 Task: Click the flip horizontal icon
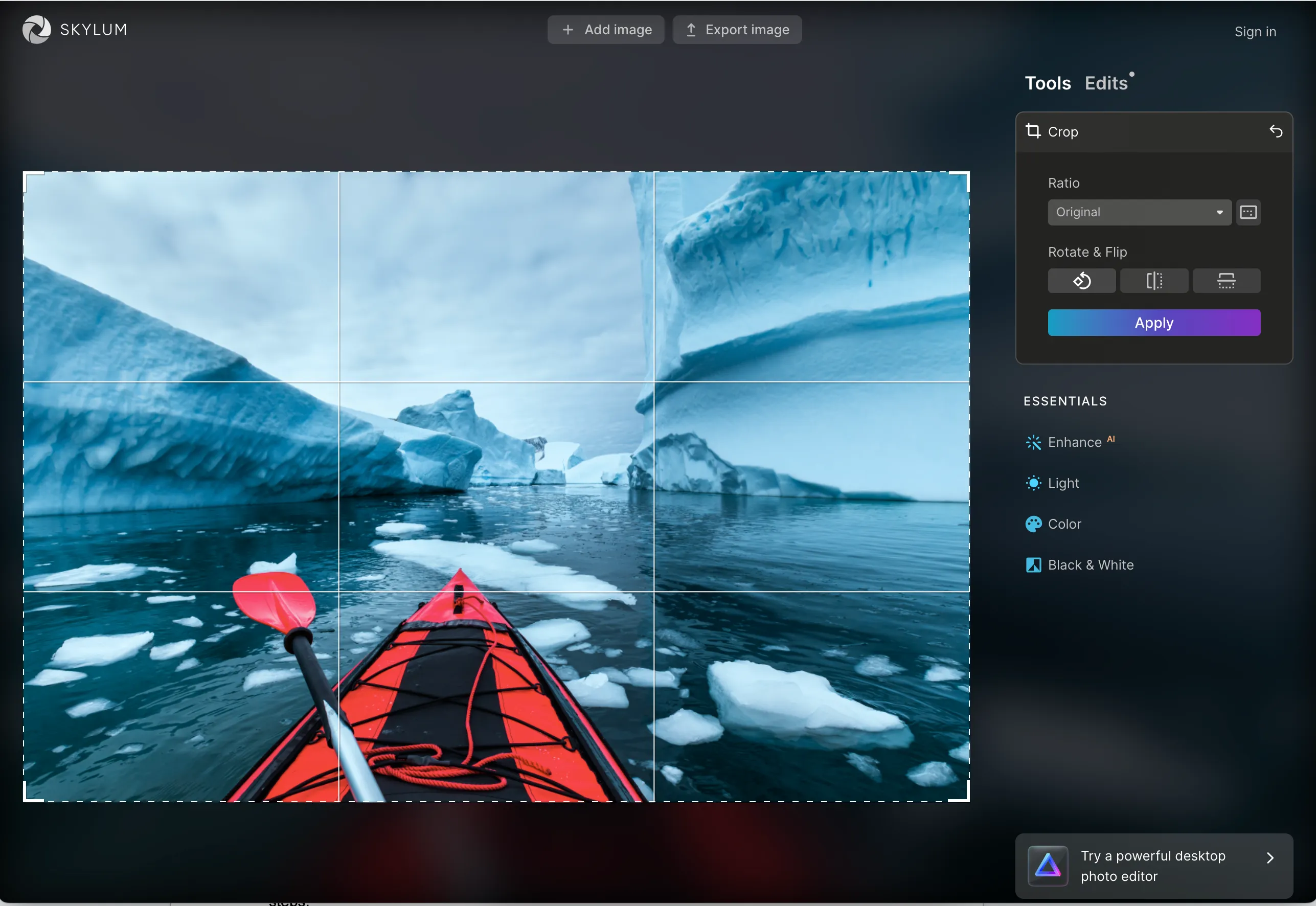(1154, 280)
